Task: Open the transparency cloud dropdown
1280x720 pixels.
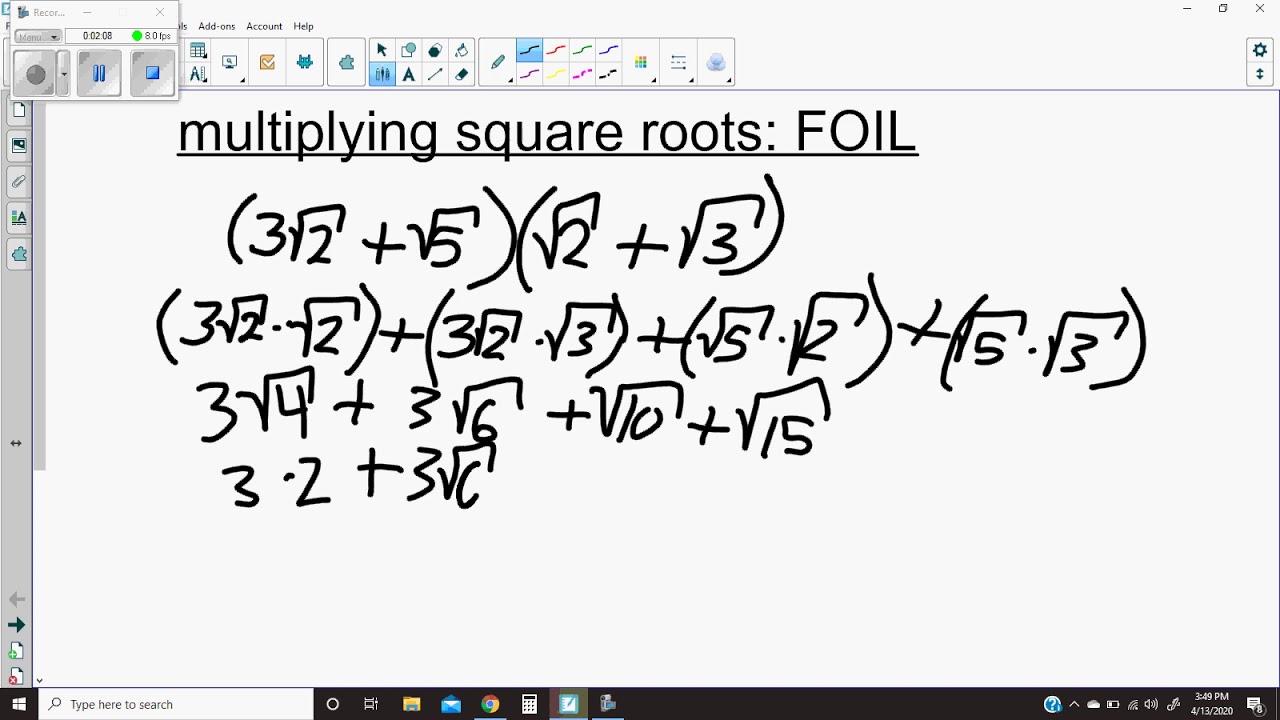Action: (716, 62)
